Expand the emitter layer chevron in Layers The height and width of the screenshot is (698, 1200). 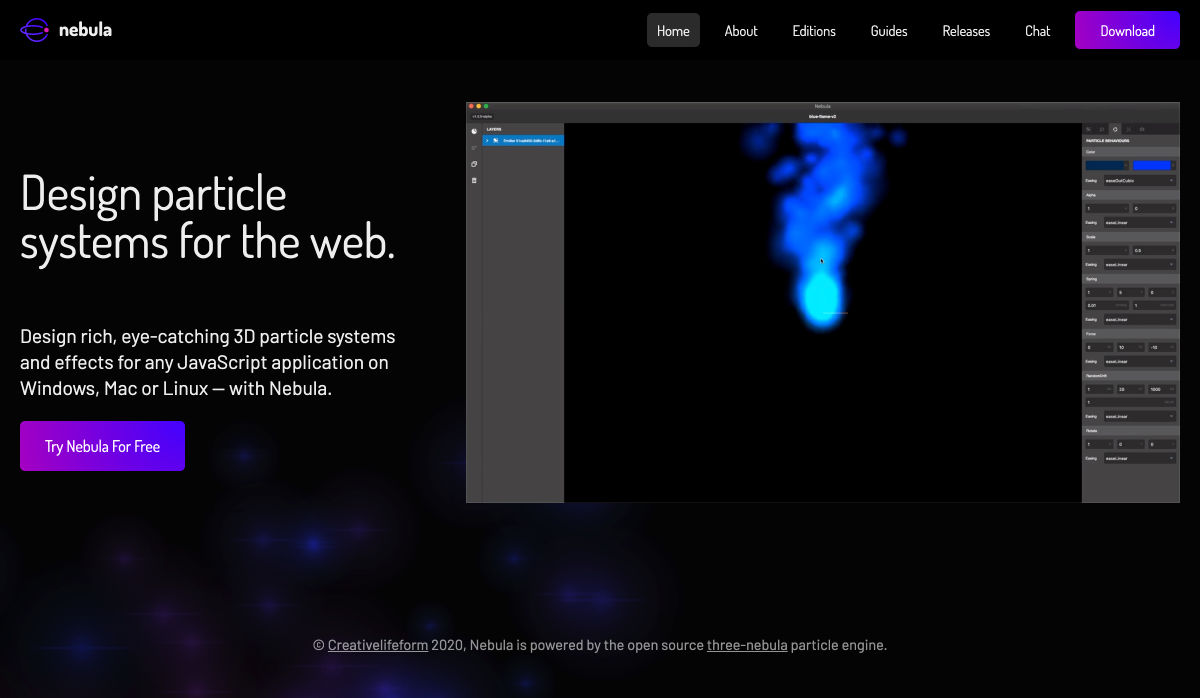[x=487, y=141]
